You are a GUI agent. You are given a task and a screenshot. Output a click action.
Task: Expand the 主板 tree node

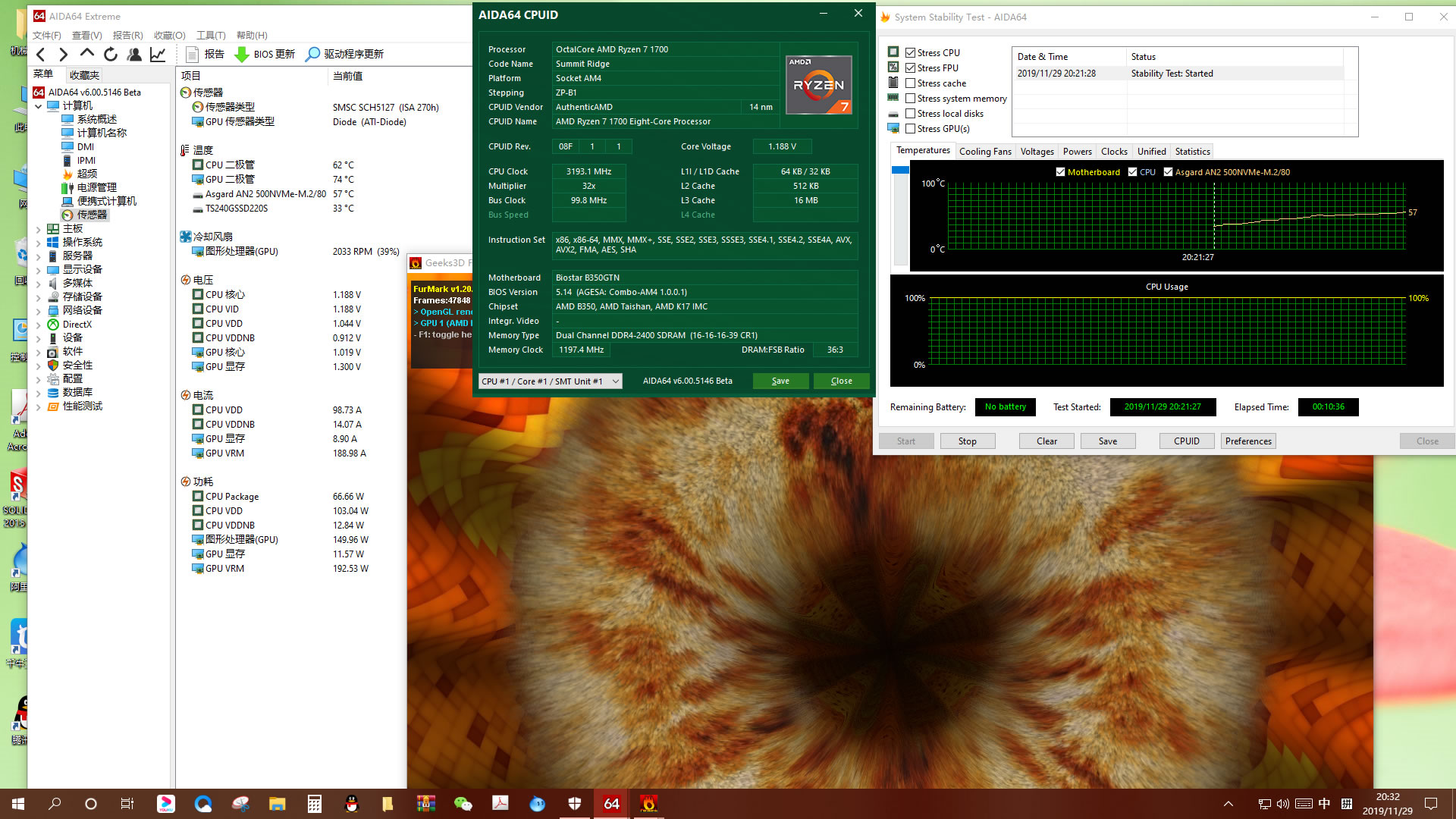38,229
